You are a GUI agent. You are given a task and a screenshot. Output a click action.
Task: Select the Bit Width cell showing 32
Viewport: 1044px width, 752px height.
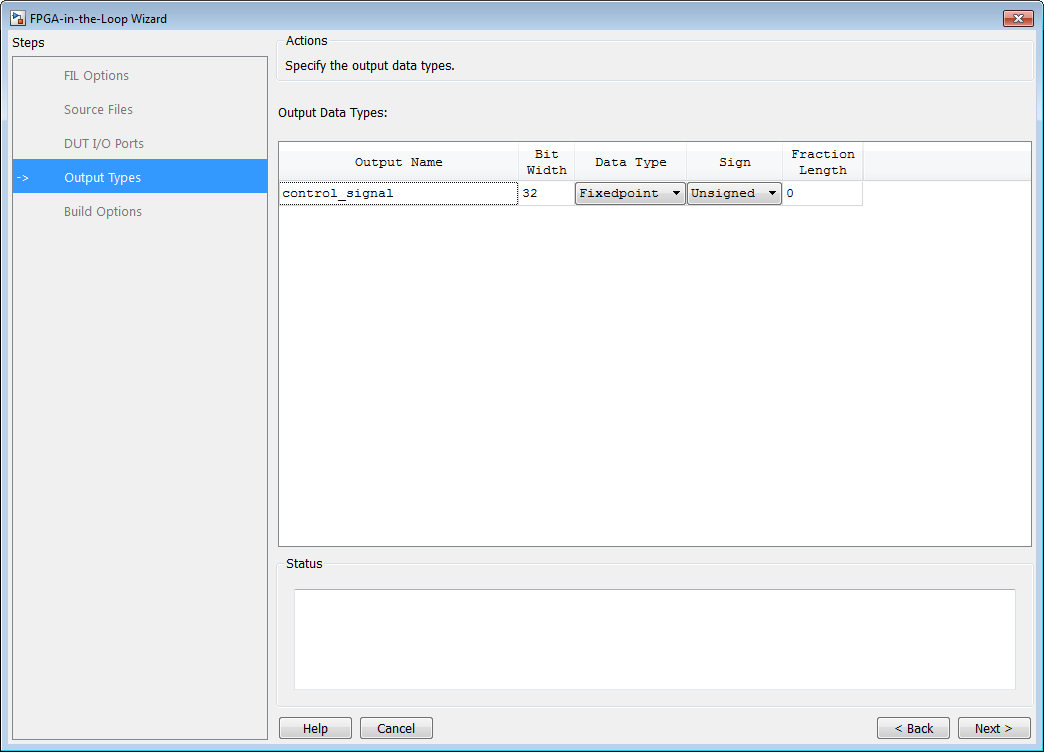point(546,194)
